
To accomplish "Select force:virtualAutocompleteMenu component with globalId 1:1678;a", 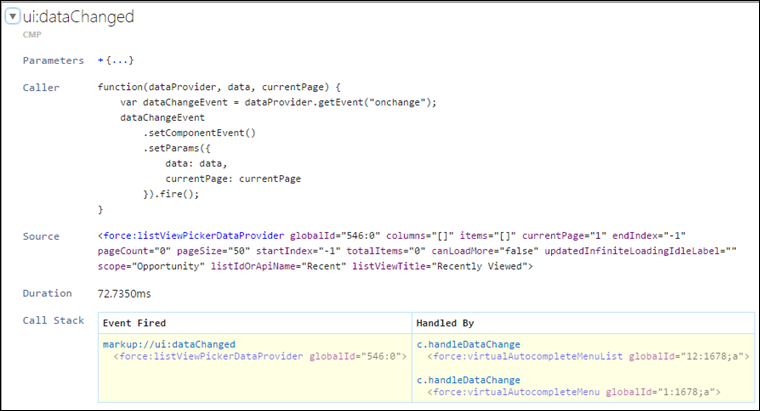I will coord(574,392).
